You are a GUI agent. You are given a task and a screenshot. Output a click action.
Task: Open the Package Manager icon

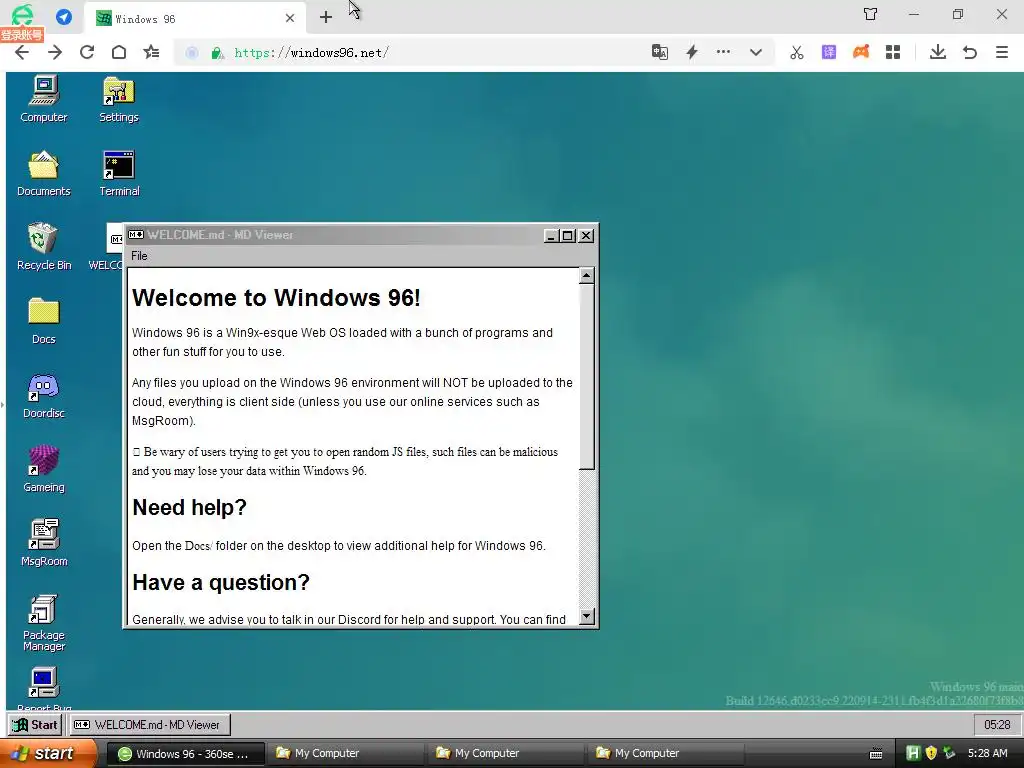(x=44, y=622)
